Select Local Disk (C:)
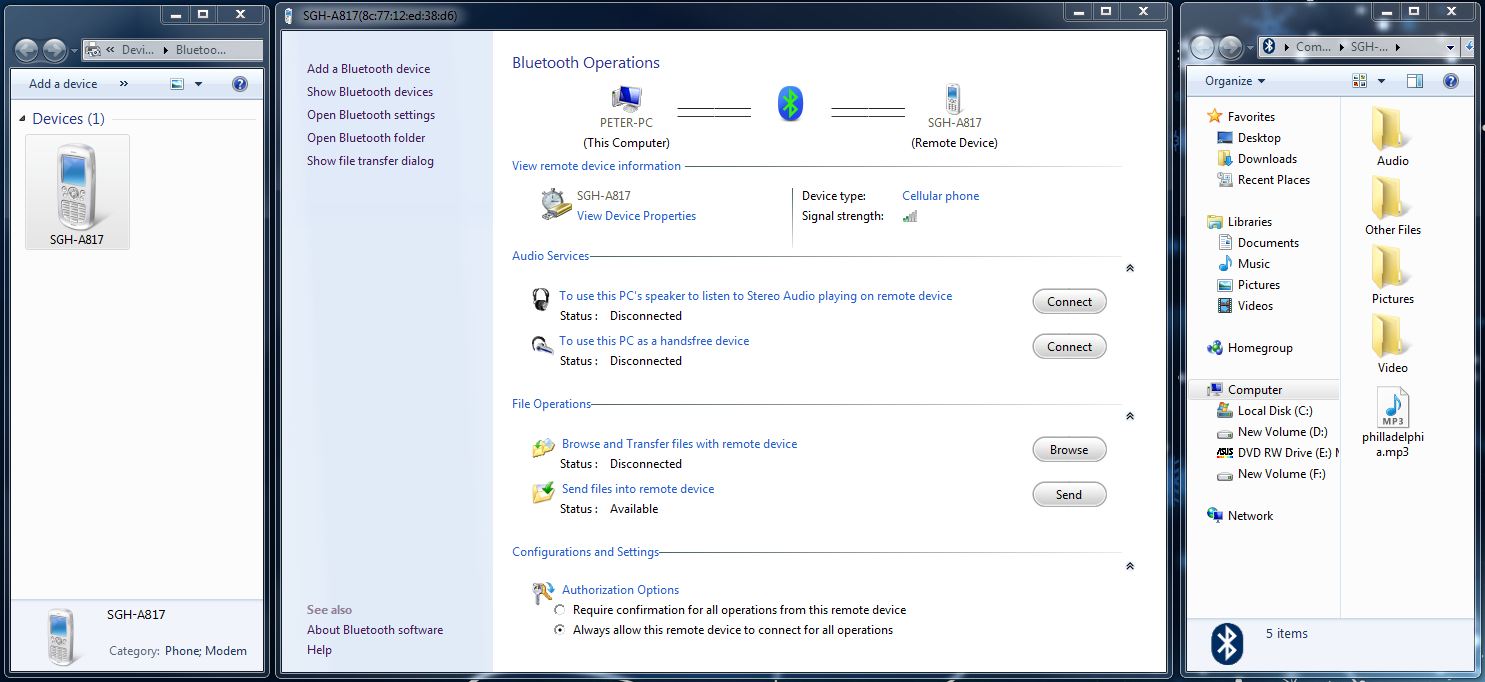The image size is (1485, 682). [x=1264, y=411]
